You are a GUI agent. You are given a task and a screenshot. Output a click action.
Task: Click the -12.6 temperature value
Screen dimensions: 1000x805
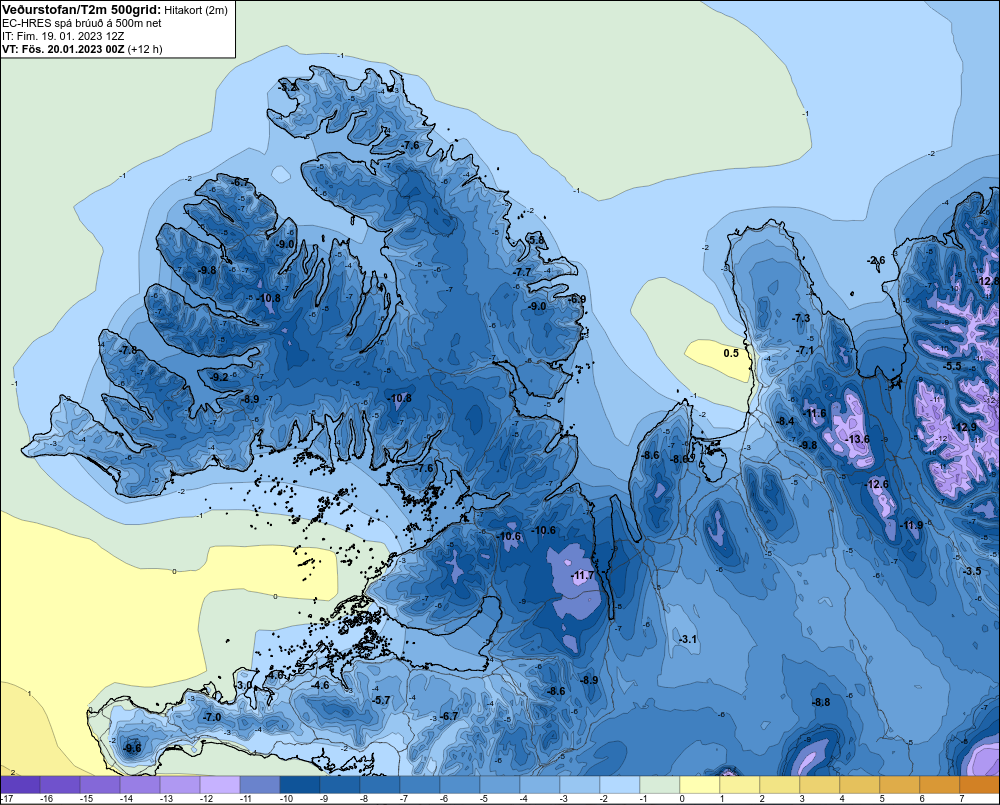tap(877, 484)
